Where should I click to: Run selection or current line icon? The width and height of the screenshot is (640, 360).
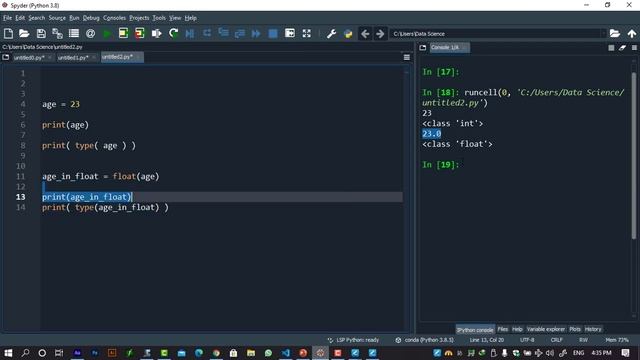[156, 33]
